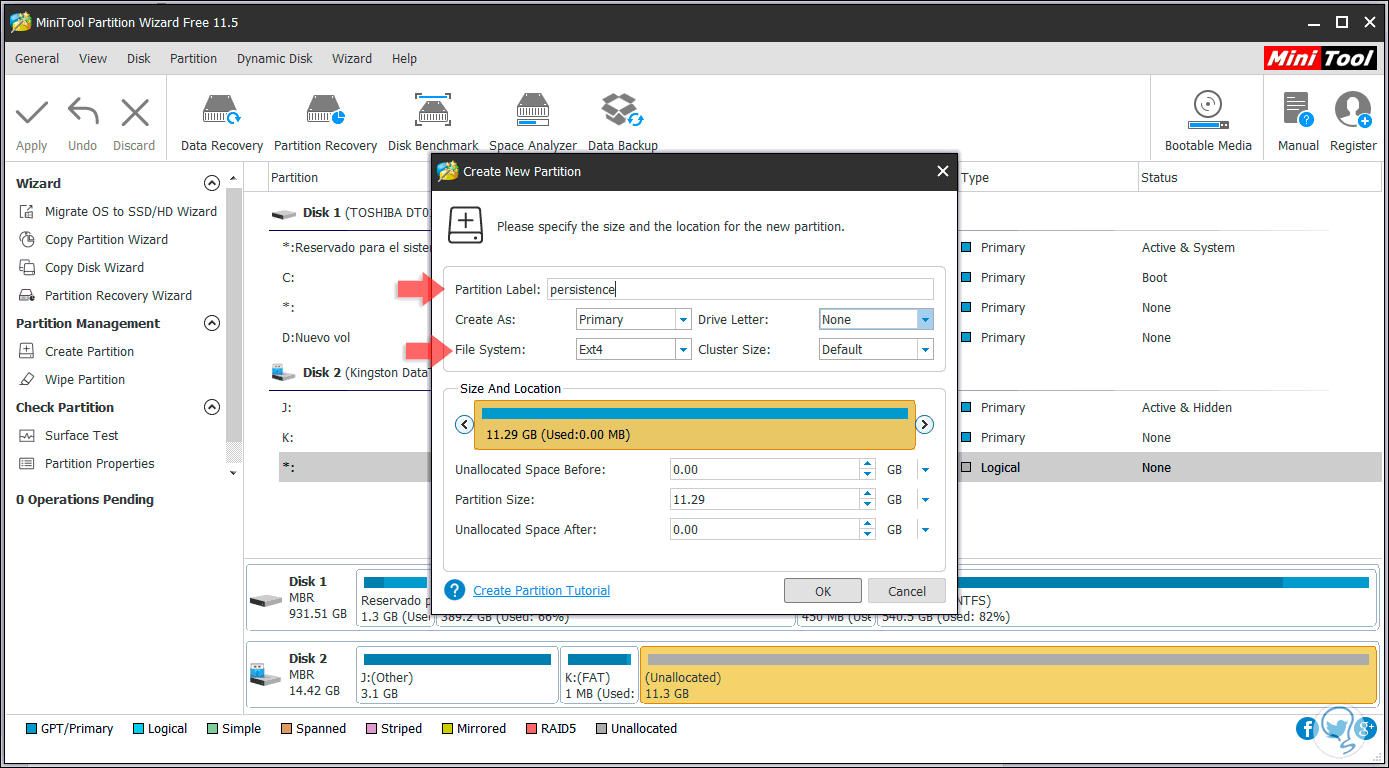Screen dimensions: 1389x768
Task: Click the Undo arrow icon
Action: pos(83,112)
